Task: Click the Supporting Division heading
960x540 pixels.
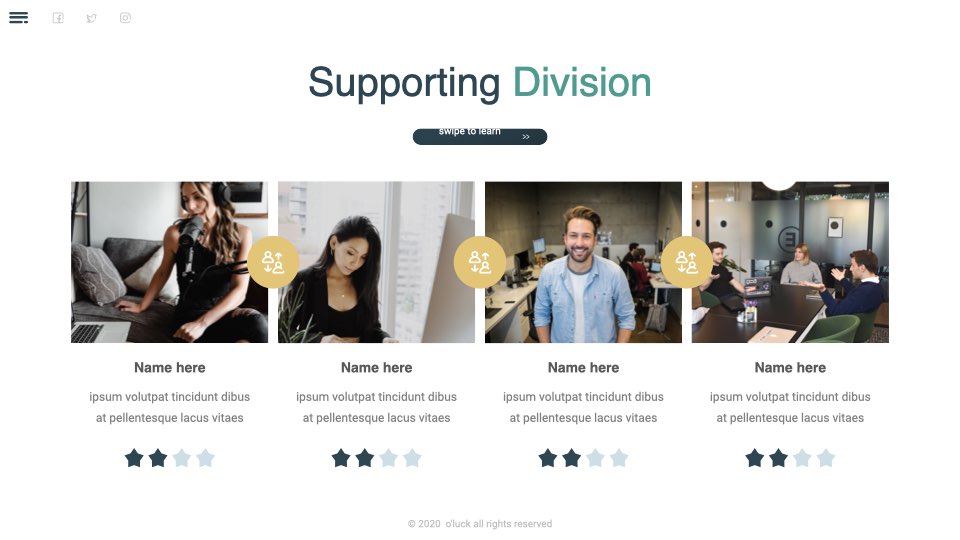Action: (x=480, y=83)
